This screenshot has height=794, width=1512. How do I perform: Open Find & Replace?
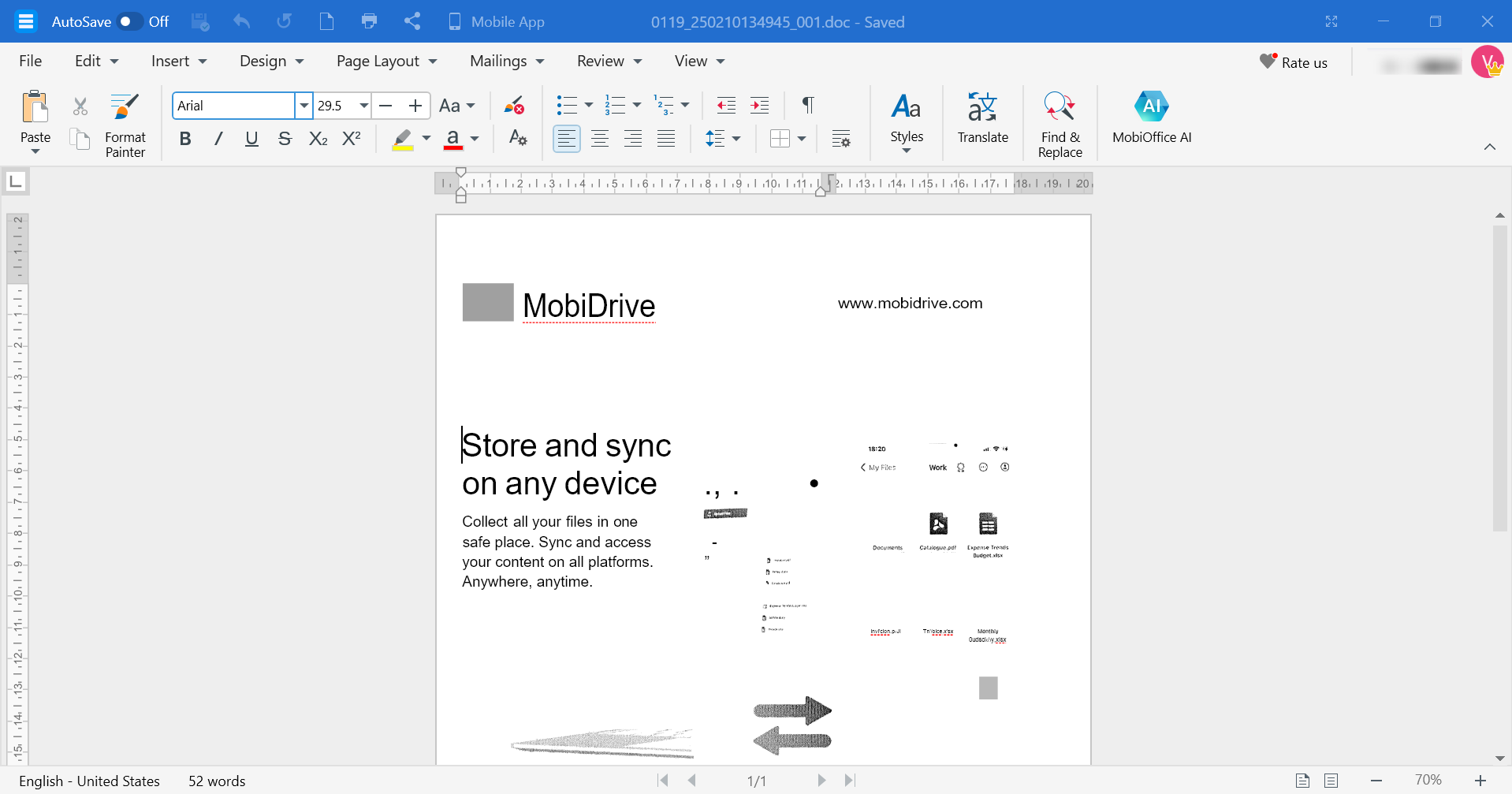(x=1060, y=122)
